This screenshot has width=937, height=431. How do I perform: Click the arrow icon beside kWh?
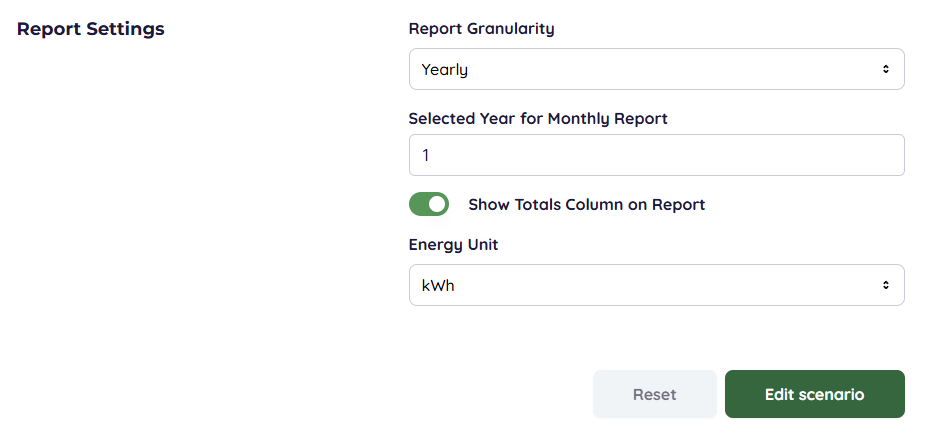[x=885, y=285]
